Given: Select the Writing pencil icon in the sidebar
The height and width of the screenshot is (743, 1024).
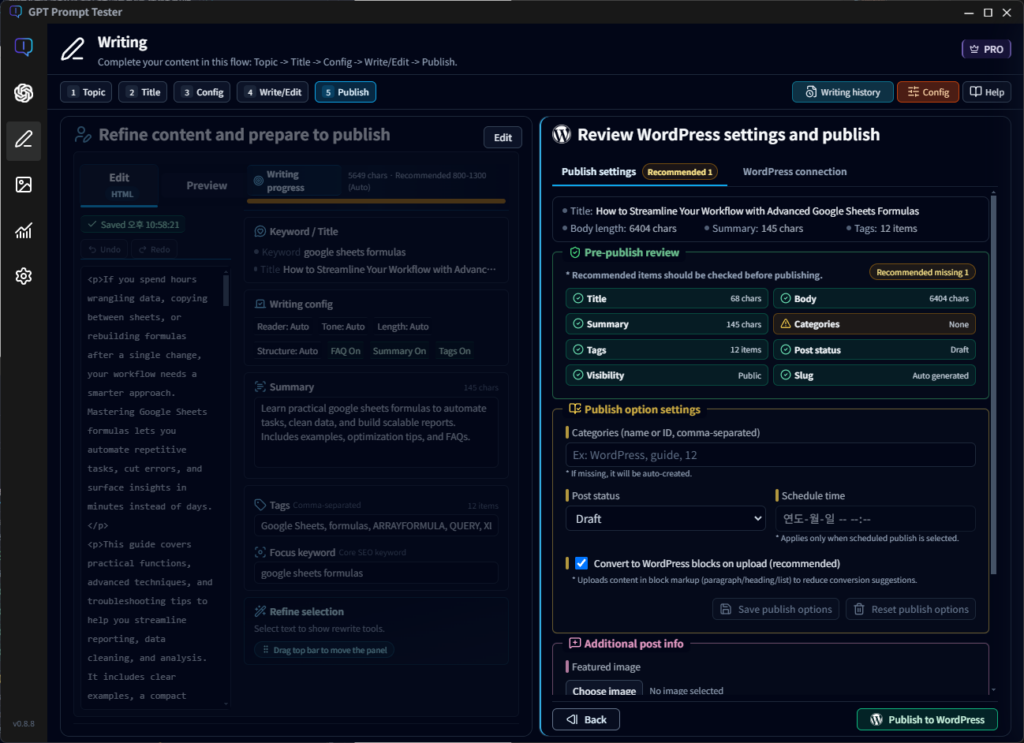Looking at the screenshot, I should pyautogui.click(x=23, y=140).
